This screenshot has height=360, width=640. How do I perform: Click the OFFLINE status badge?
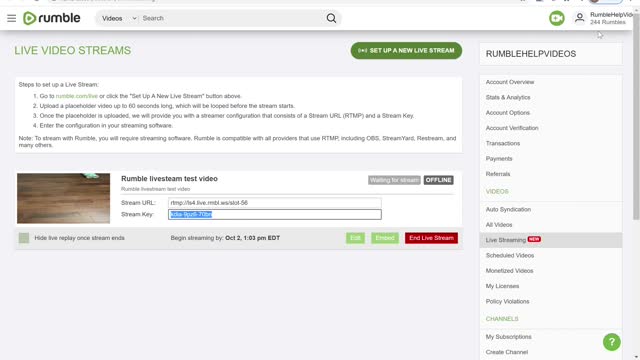(438, 180)
